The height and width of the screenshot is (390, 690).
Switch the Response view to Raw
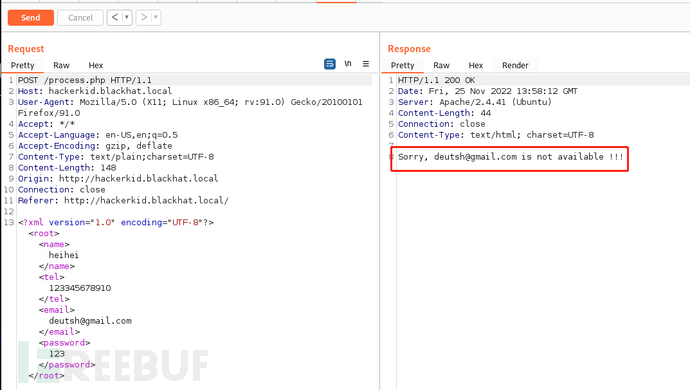[x=441, y=65]
